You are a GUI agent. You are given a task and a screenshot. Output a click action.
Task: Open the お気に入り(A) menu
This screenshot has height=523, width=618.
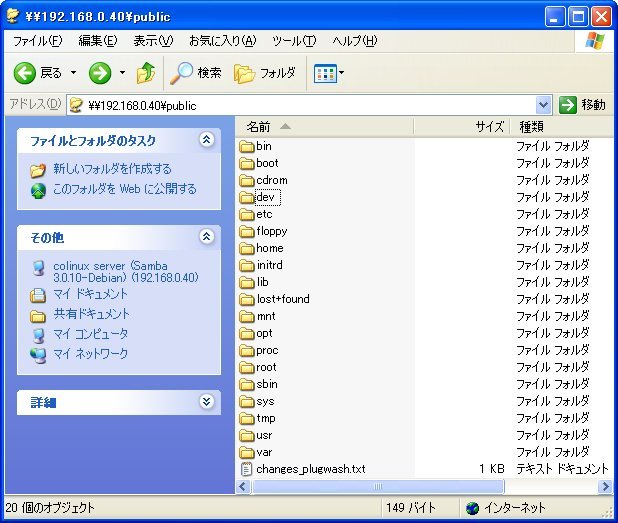(223, 41)
